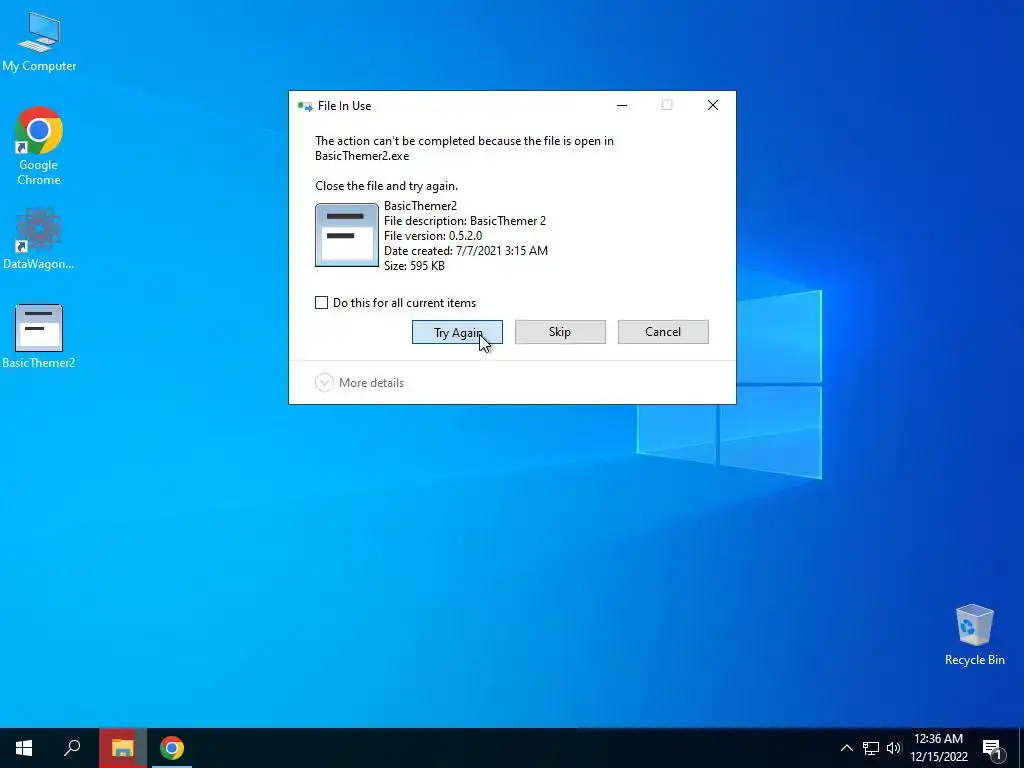Check 'Do this for all current items'

click(x=321, y=302)
